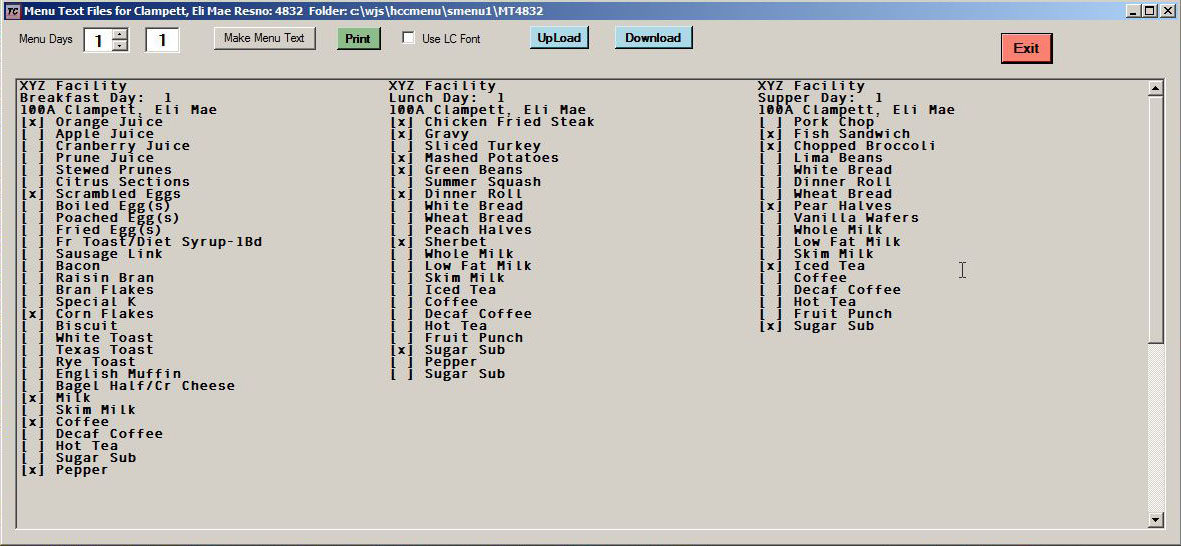1181x546 pixels.
Task: Enable the Use LC Font checkbox
Action: (x=409, y=38)
